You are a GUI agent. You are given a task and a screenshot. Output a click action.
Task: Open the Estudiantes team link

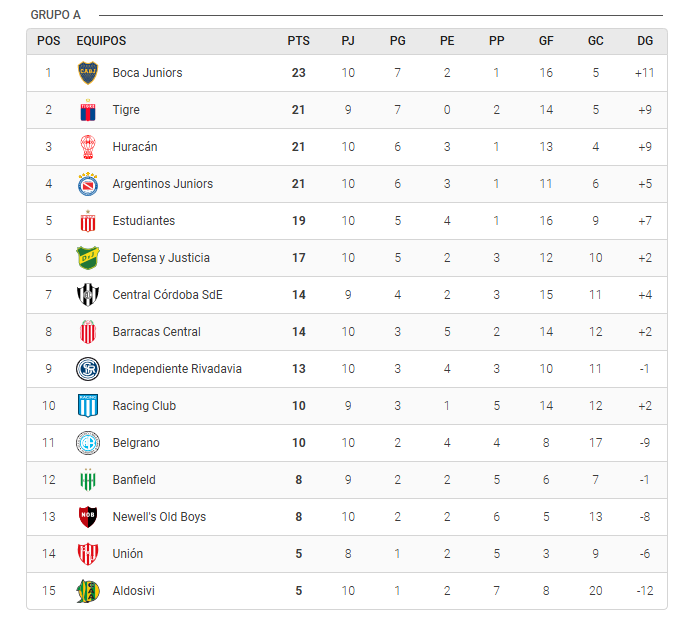pyautogui.click(x=144, y=221)
